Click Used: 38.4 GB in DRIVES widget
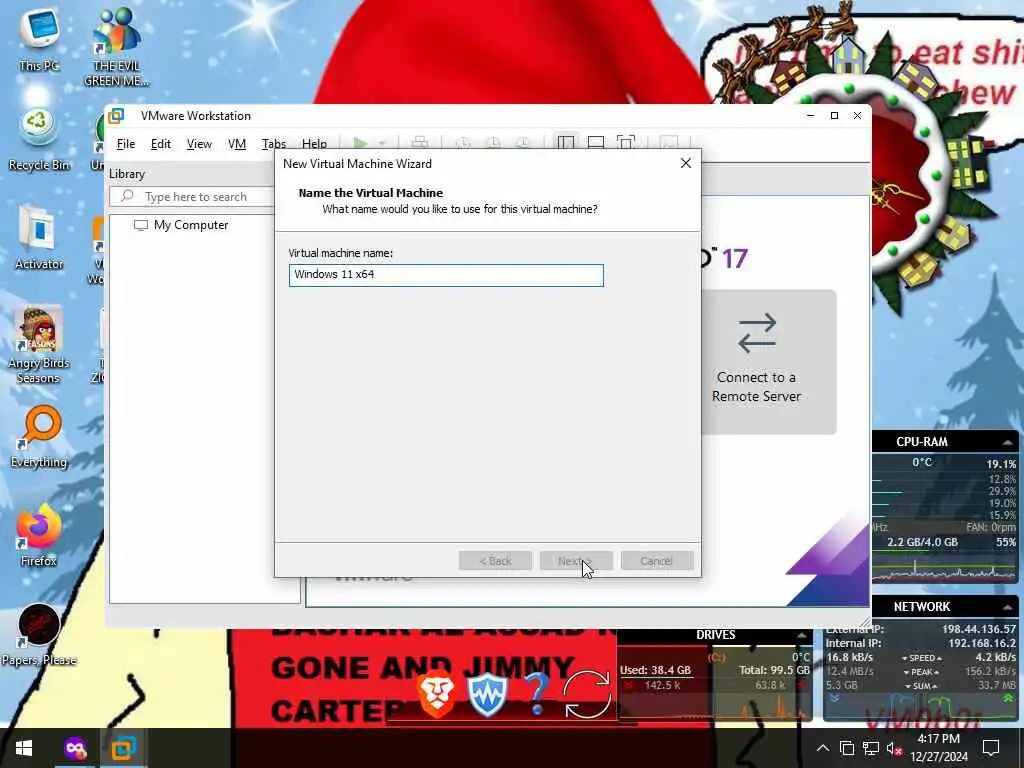Screen dimensions: 1024x768 655,670
